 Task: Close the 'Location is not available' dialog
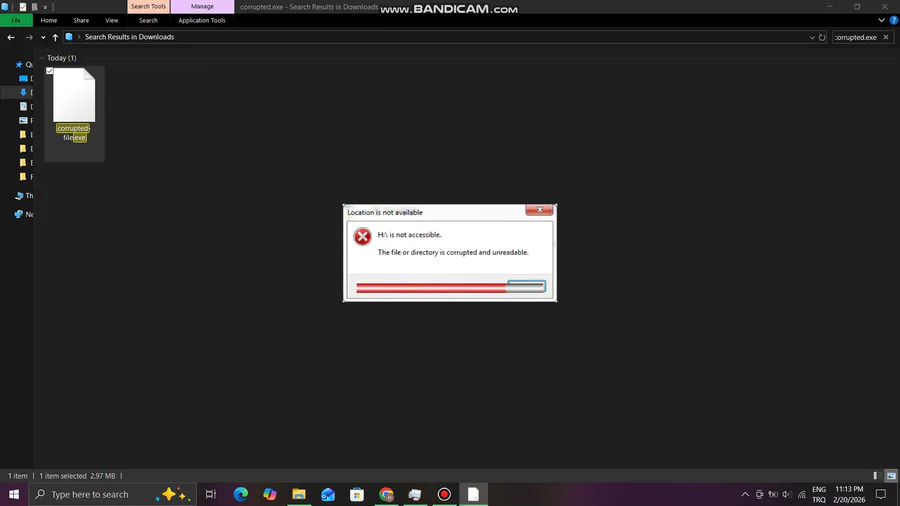540,210
